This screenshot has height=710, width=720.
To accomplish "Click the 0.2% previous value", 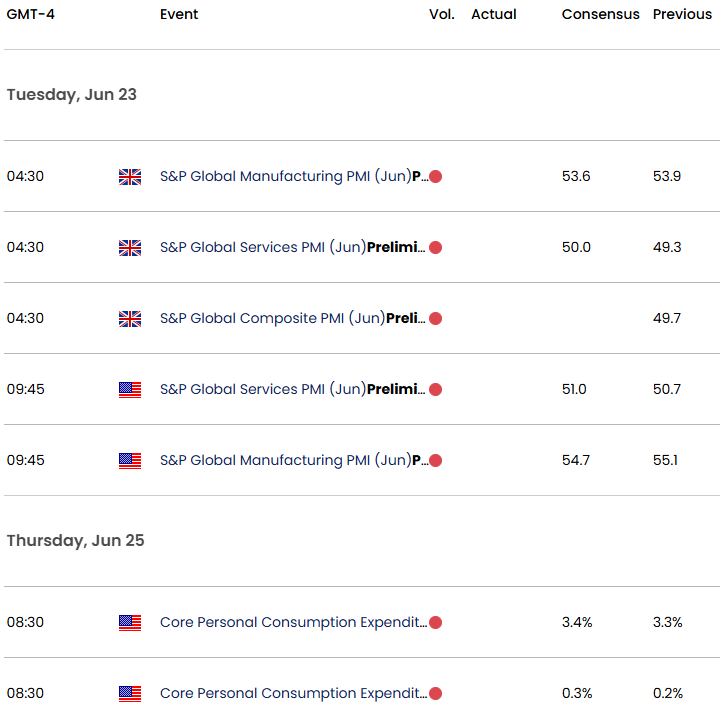I will pos(668,693).
